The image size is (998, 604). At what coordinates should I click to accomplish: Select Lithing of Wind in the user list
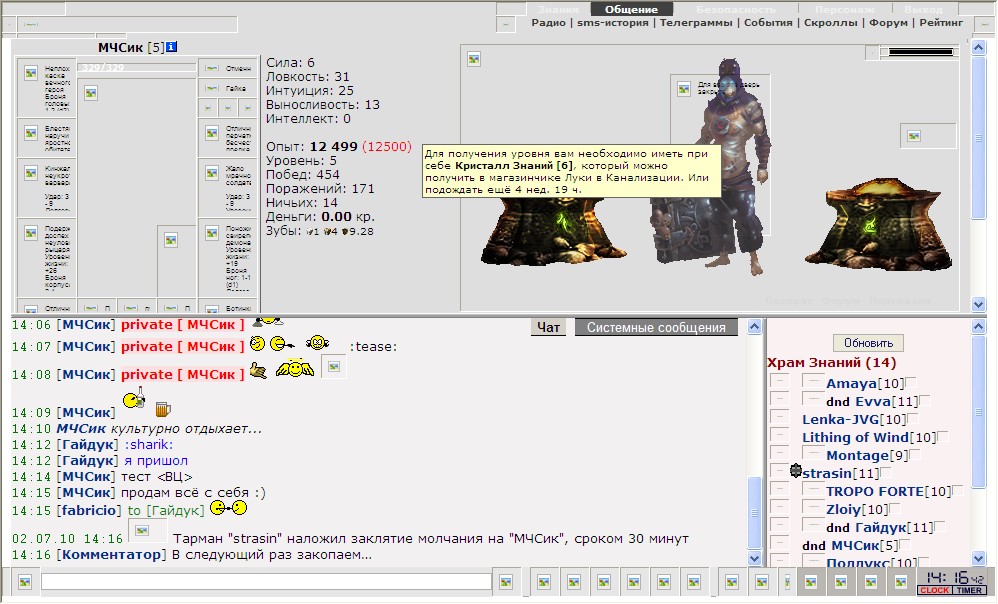(855, 437)
